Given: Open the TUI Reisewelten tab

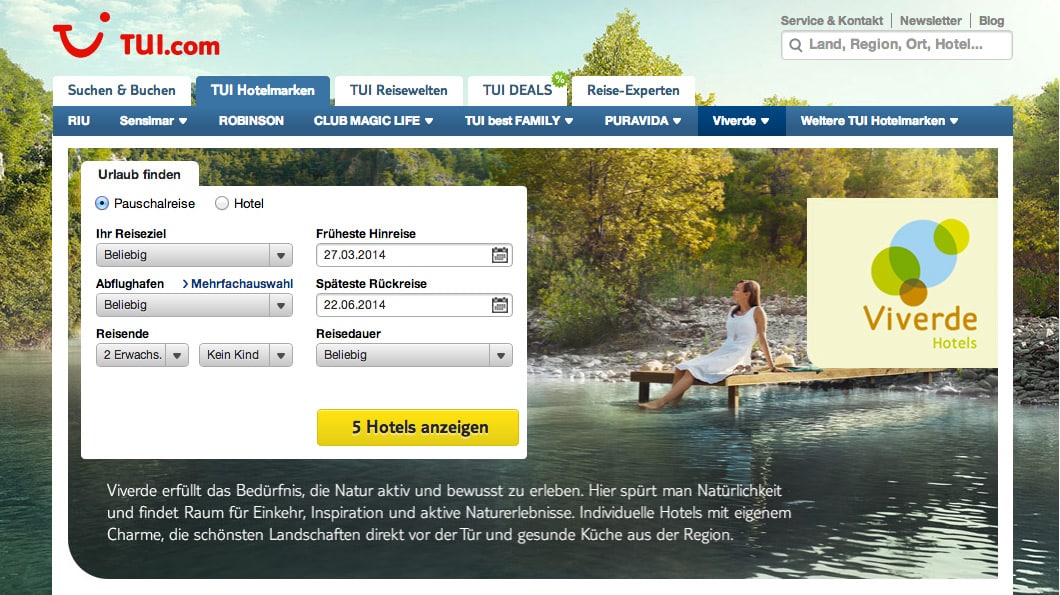Looking at the screenshot, I should 399,91.
